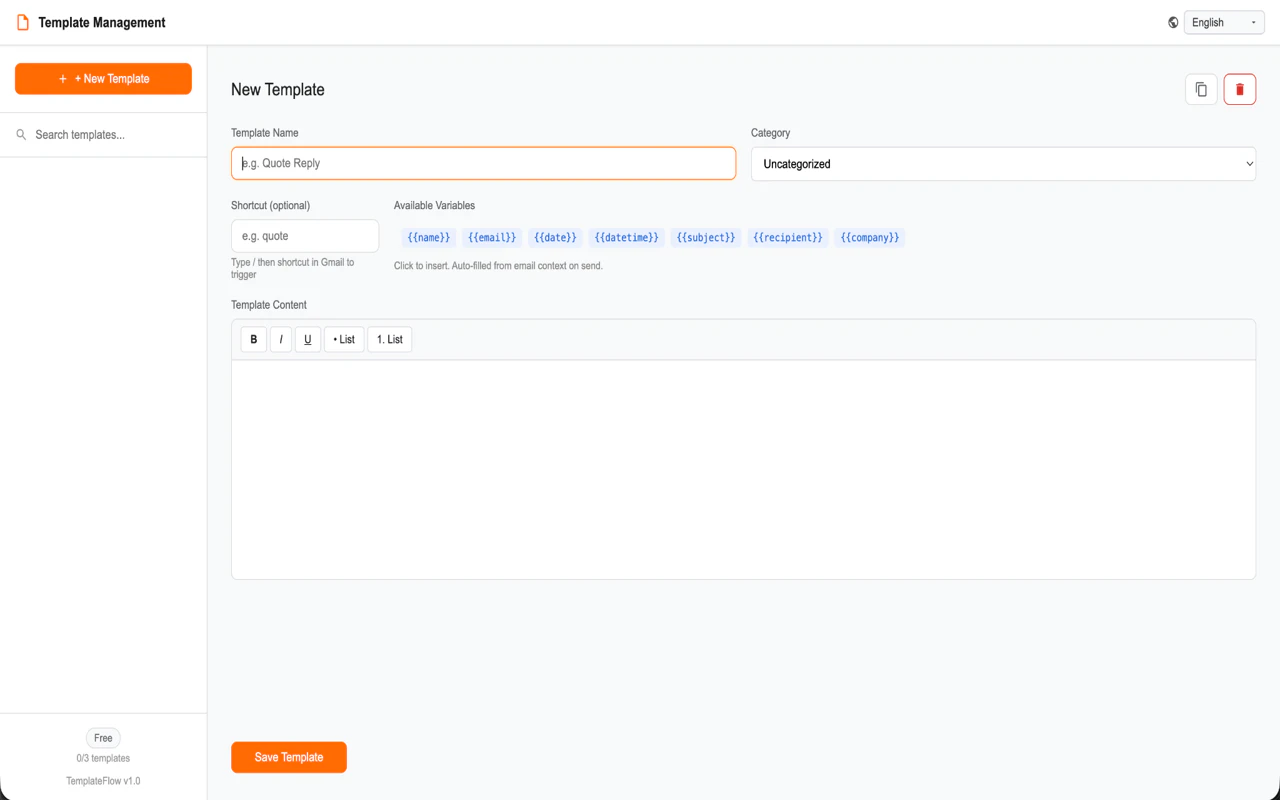Insert the {{name}} variable
Screen dimensions: 1280x800
[429, 238]
